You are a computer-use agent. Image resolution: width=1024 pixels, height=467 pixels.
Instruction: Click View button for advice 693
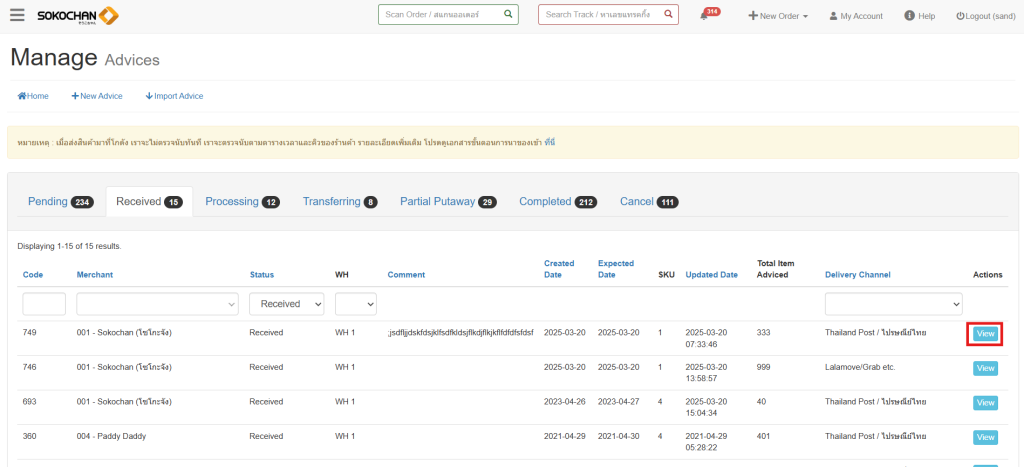click(x=985, y=403)
